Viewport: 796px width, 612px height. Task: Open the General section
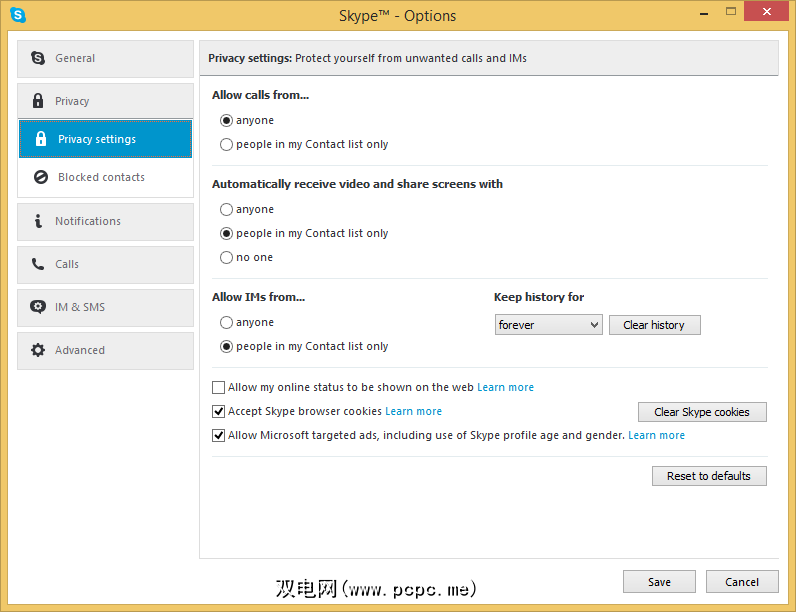106,59
